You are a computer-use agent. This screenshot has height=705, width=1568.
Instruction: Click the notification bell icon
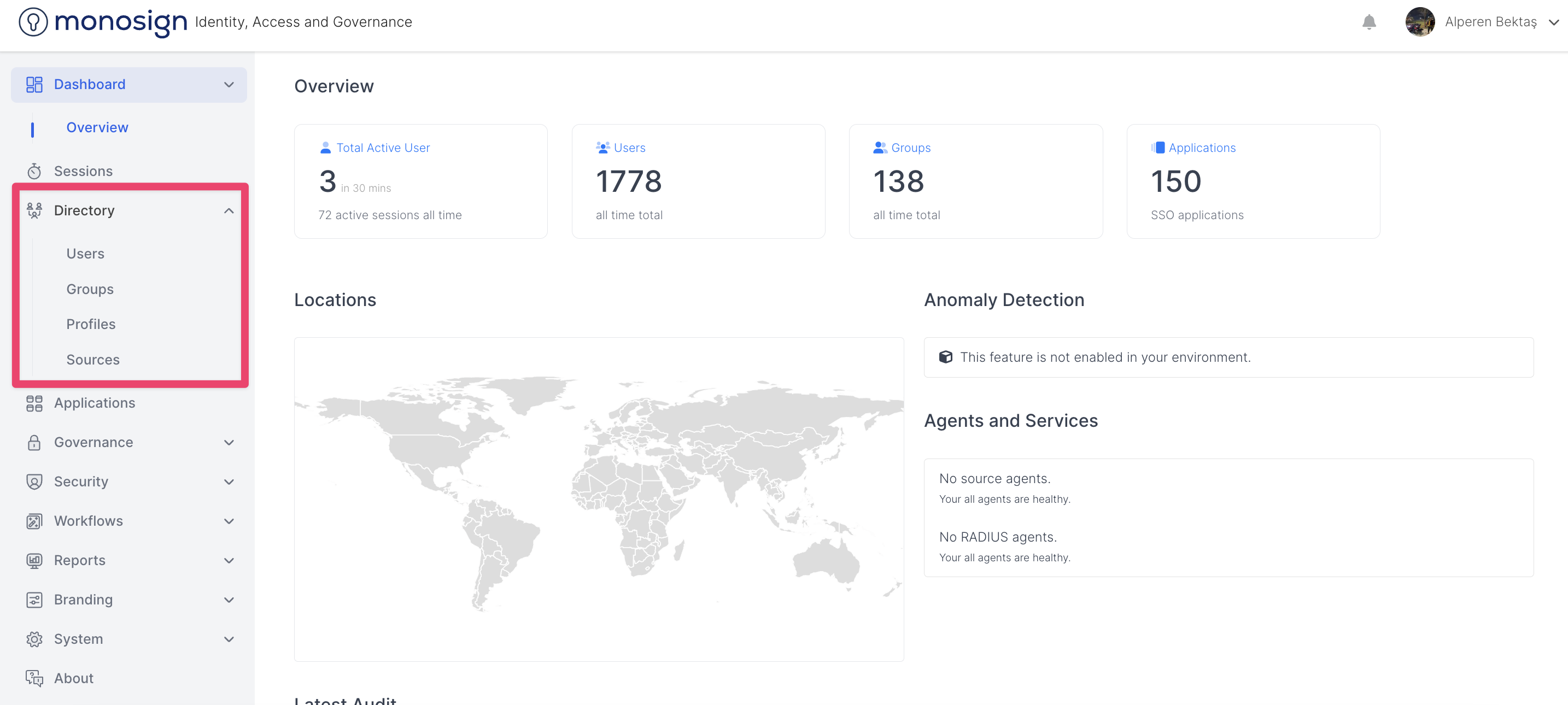(1368, 22)
